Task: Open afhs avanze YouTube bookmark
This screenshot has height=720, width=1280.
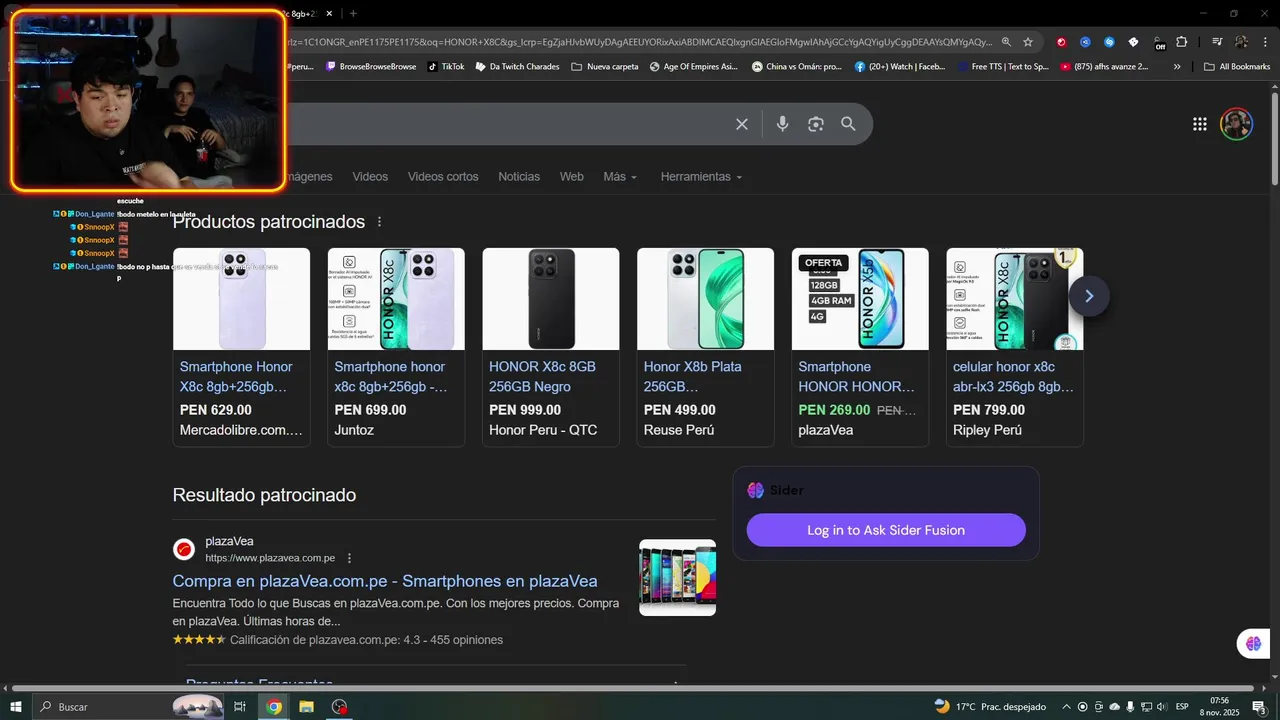Action: tap(1104, 67)
